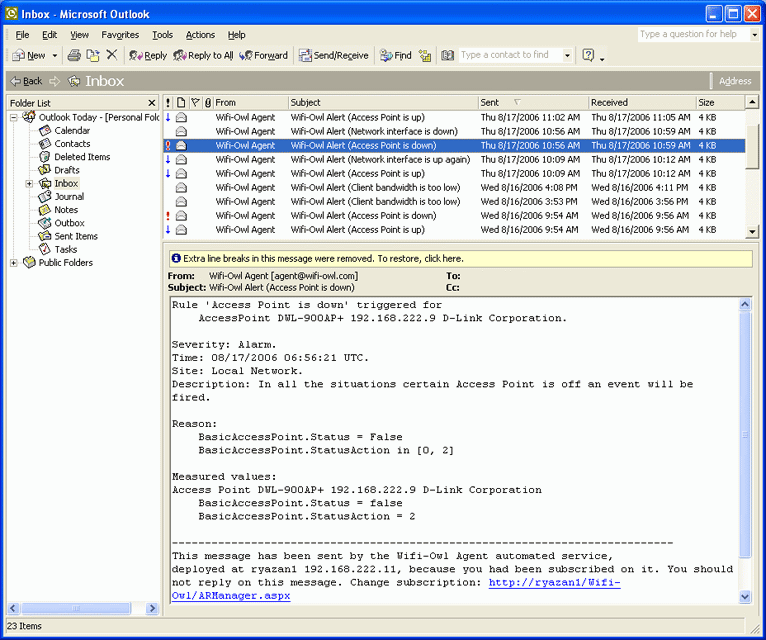Click the Delete (X) toolbar icon
766x640 pixels.
point(112,55)
